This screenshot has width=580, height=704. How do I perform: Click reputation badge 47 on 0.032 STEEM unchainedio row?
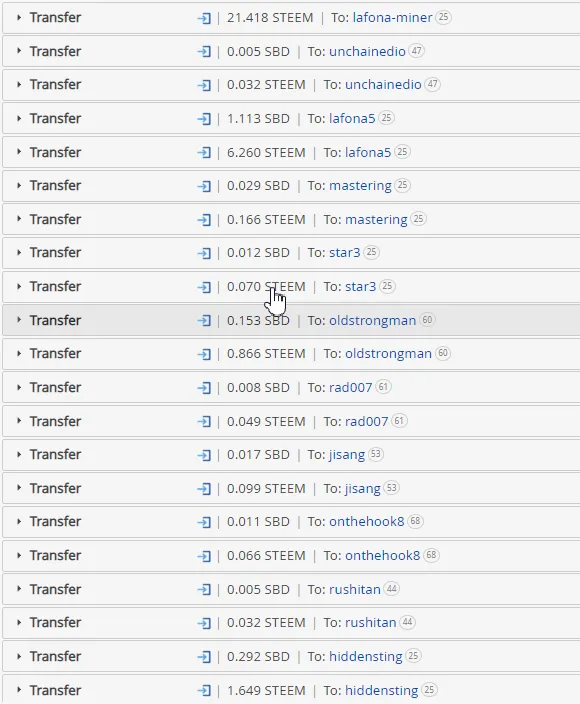click(x=432, y=84)
